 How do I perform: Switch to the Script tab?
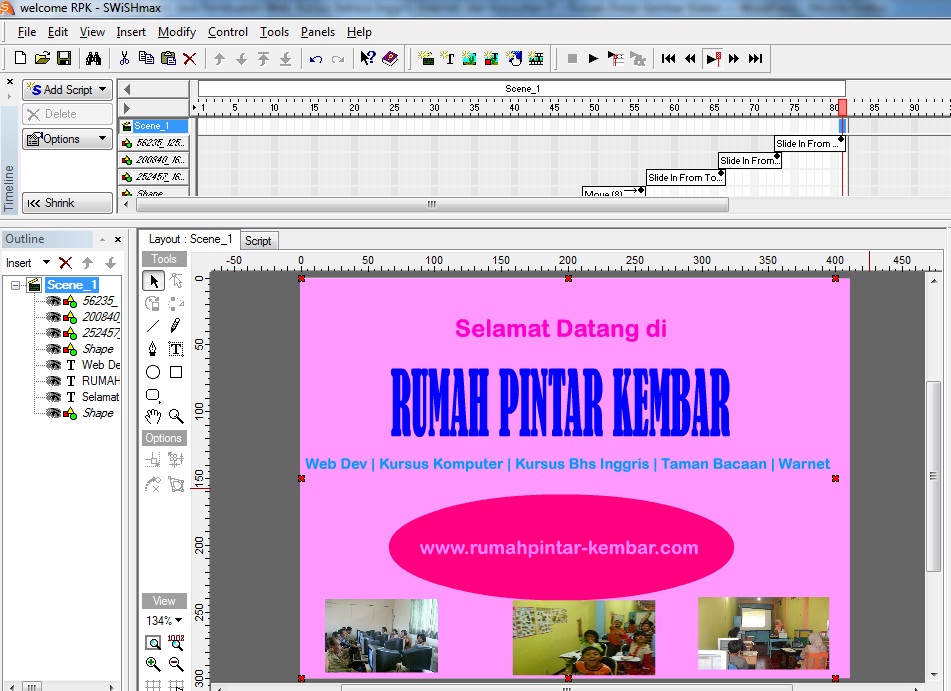pos(258,241)
